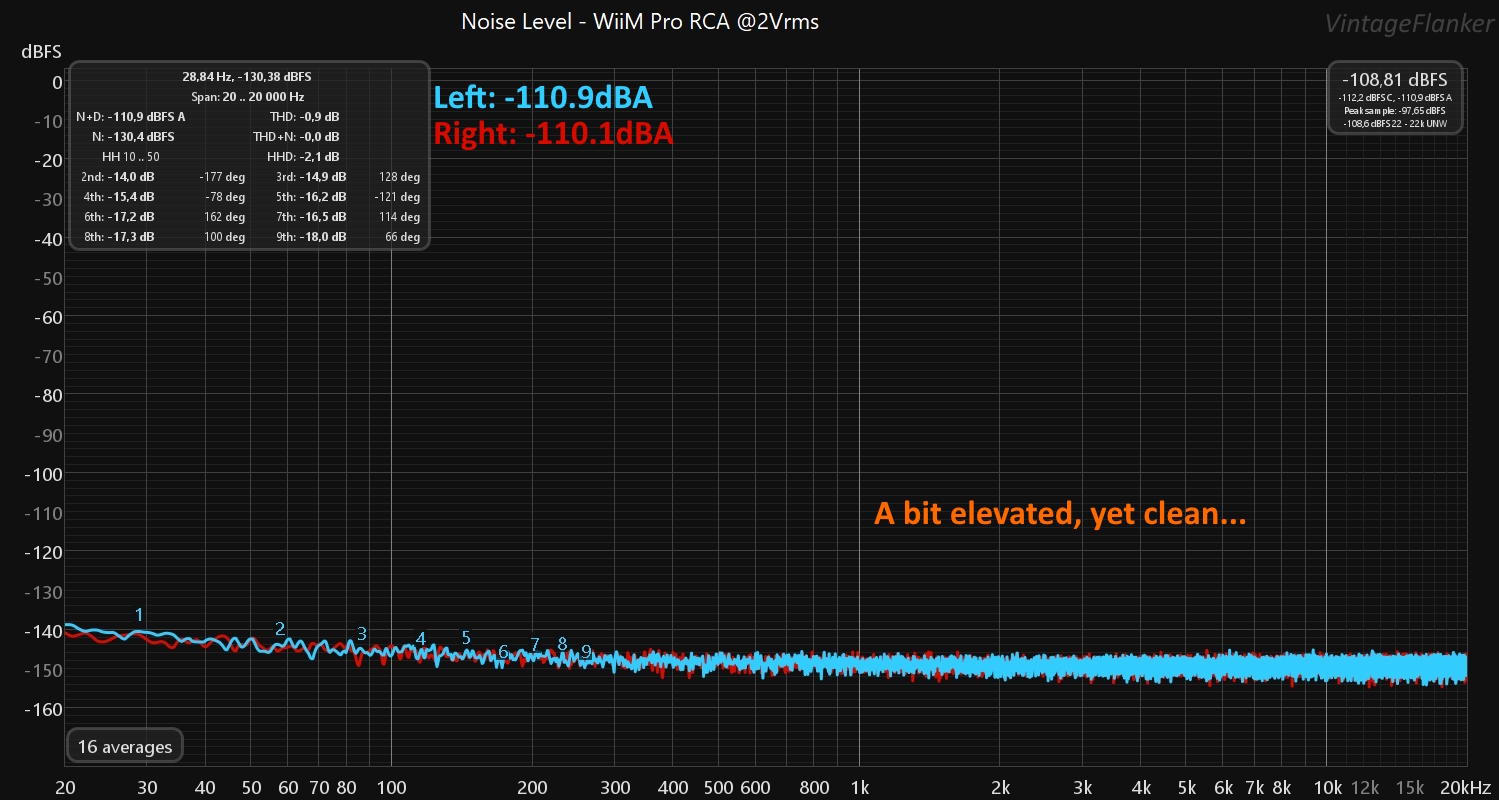Click the "-140" label on the vertical axis
The height and width of the screenshot is (800, 1499).
pos(44,631)
